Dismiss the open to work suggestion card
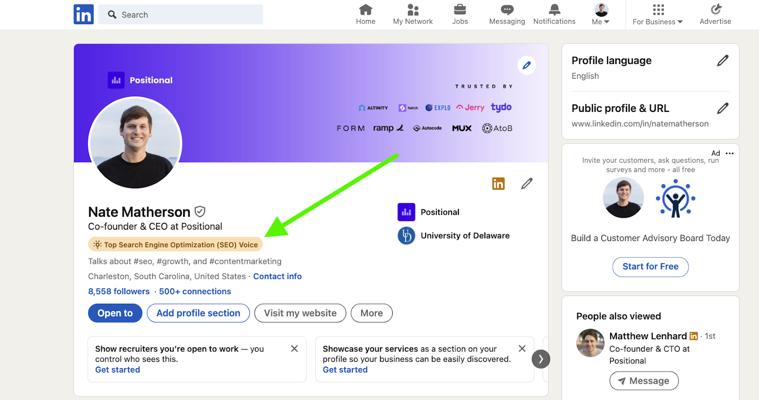 pos(294,349)
